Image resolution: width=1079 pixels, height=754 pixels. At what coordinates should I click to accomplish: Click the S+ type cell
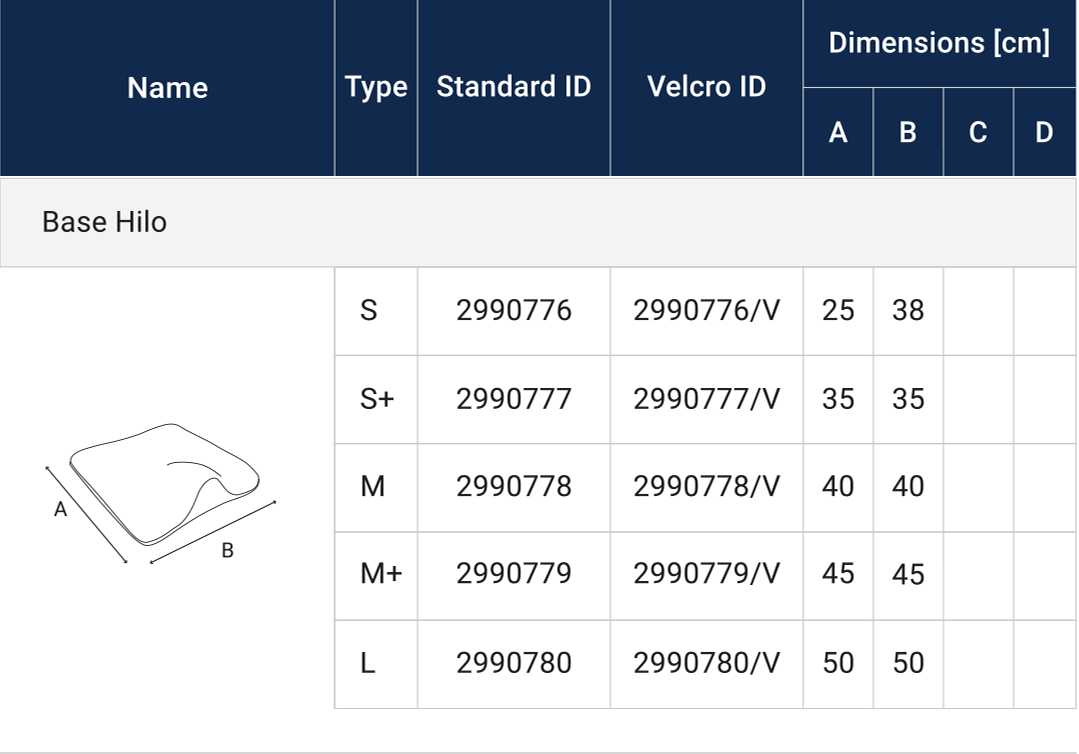(x=377, y=399)
